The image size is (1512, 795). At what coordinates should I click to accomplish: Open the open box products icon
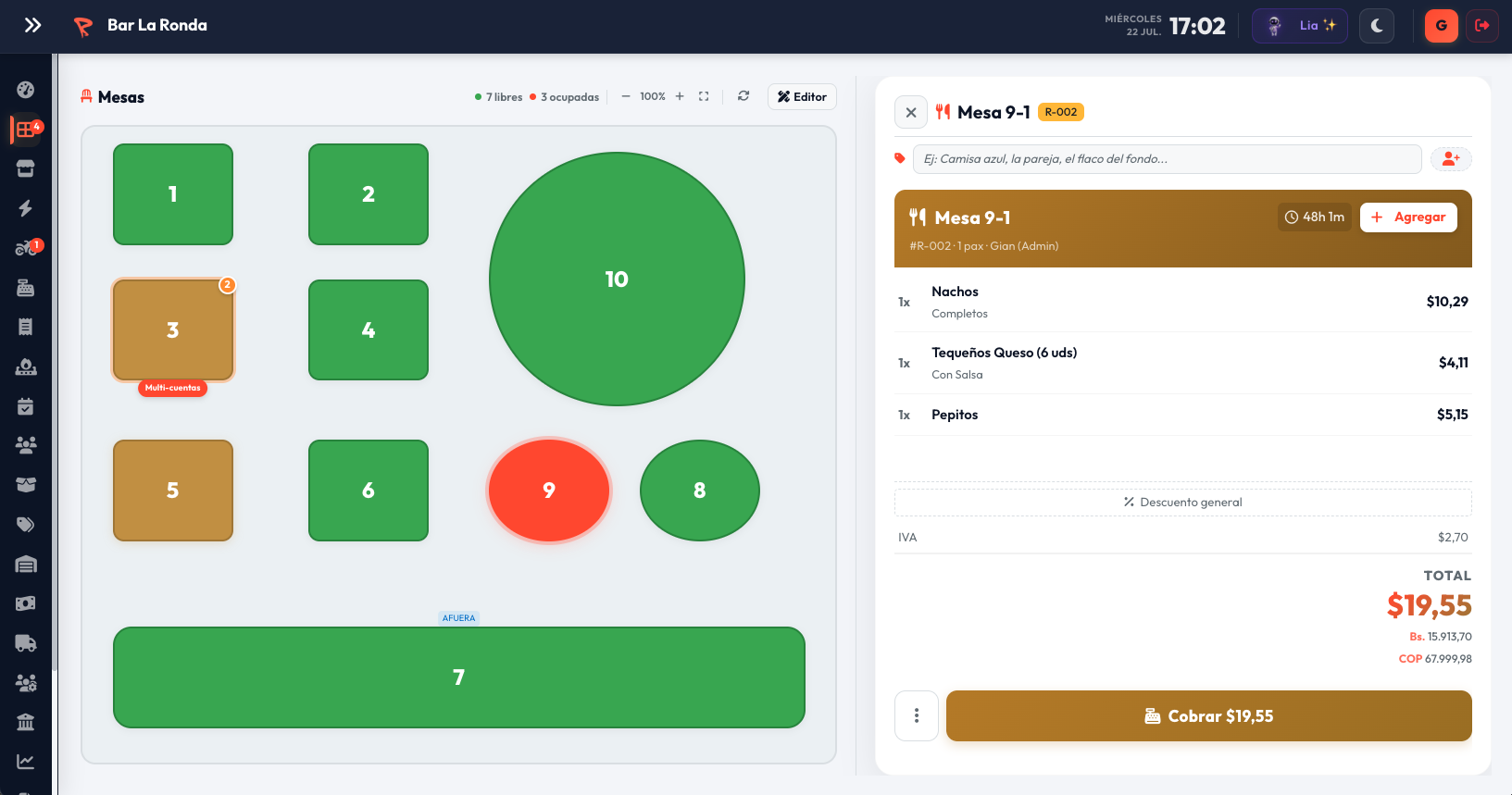[x=26, y=485]
